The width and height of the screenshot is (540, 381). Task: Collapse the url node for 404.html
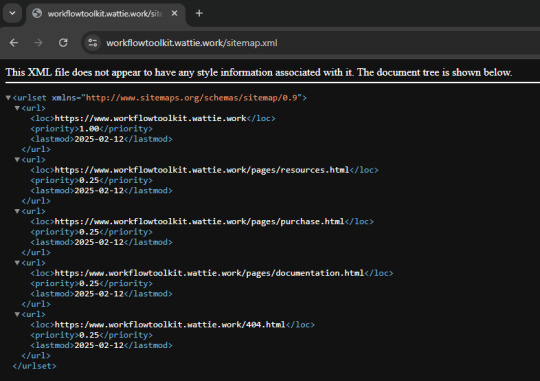point(17,315)
